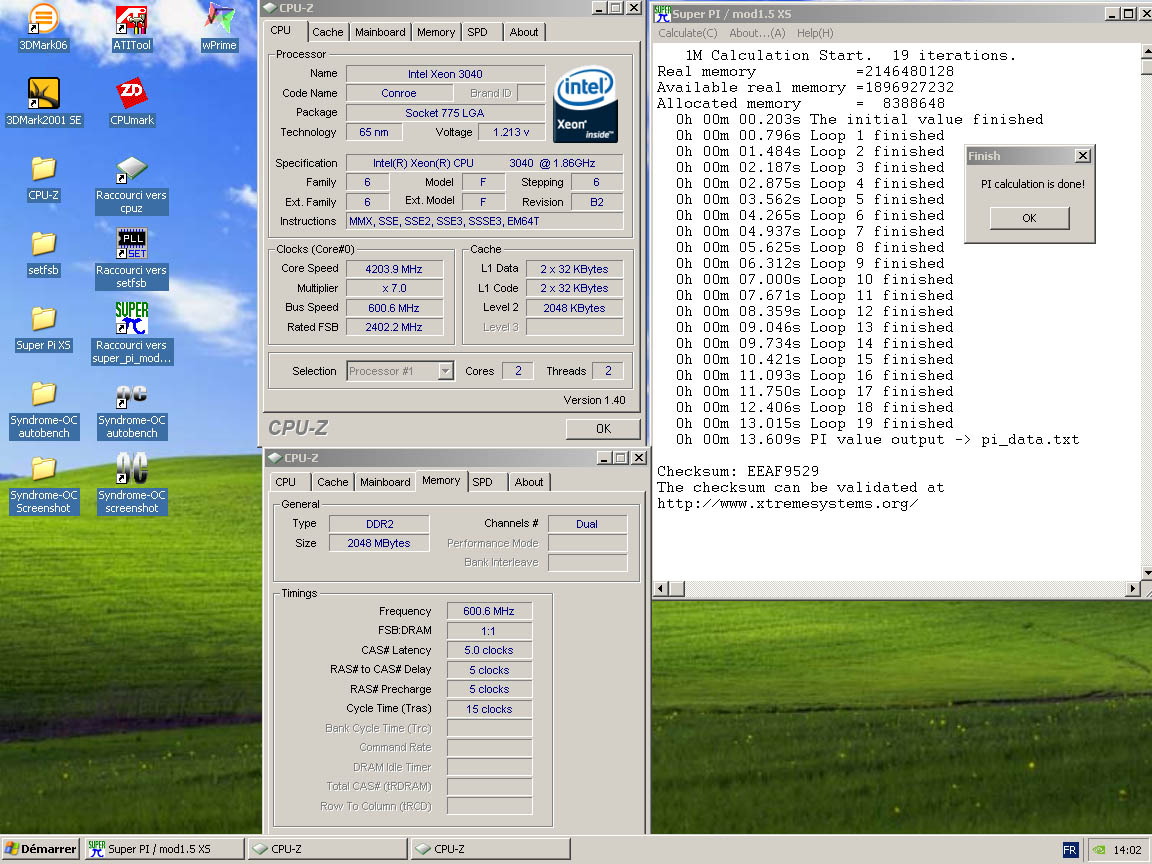Click the NVIDIA tray icon

pyautogui.click(x=1098, y=849)
